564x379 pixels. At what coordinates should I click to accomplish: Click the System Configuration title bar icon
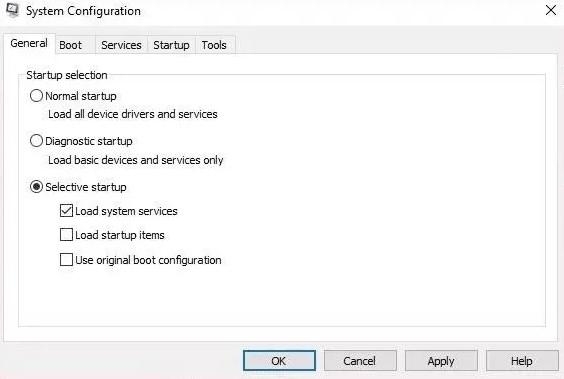tap(13, 10)
